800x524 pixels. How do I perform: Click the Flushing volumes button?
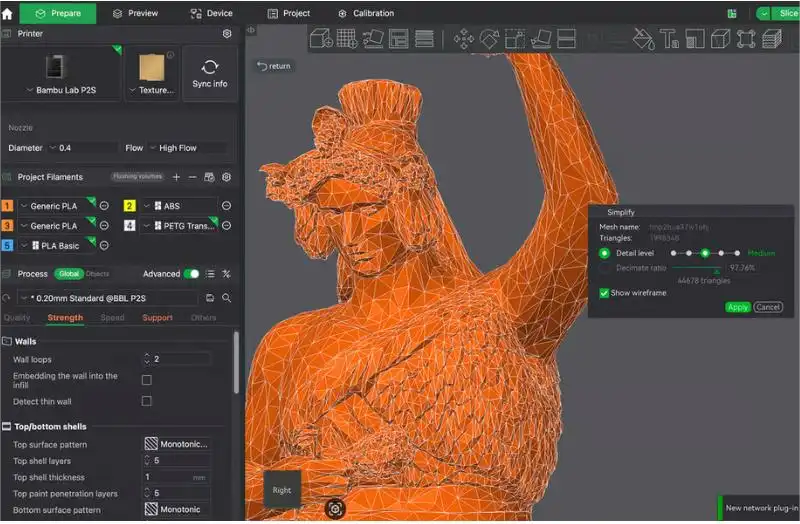(x=138, y=177)
